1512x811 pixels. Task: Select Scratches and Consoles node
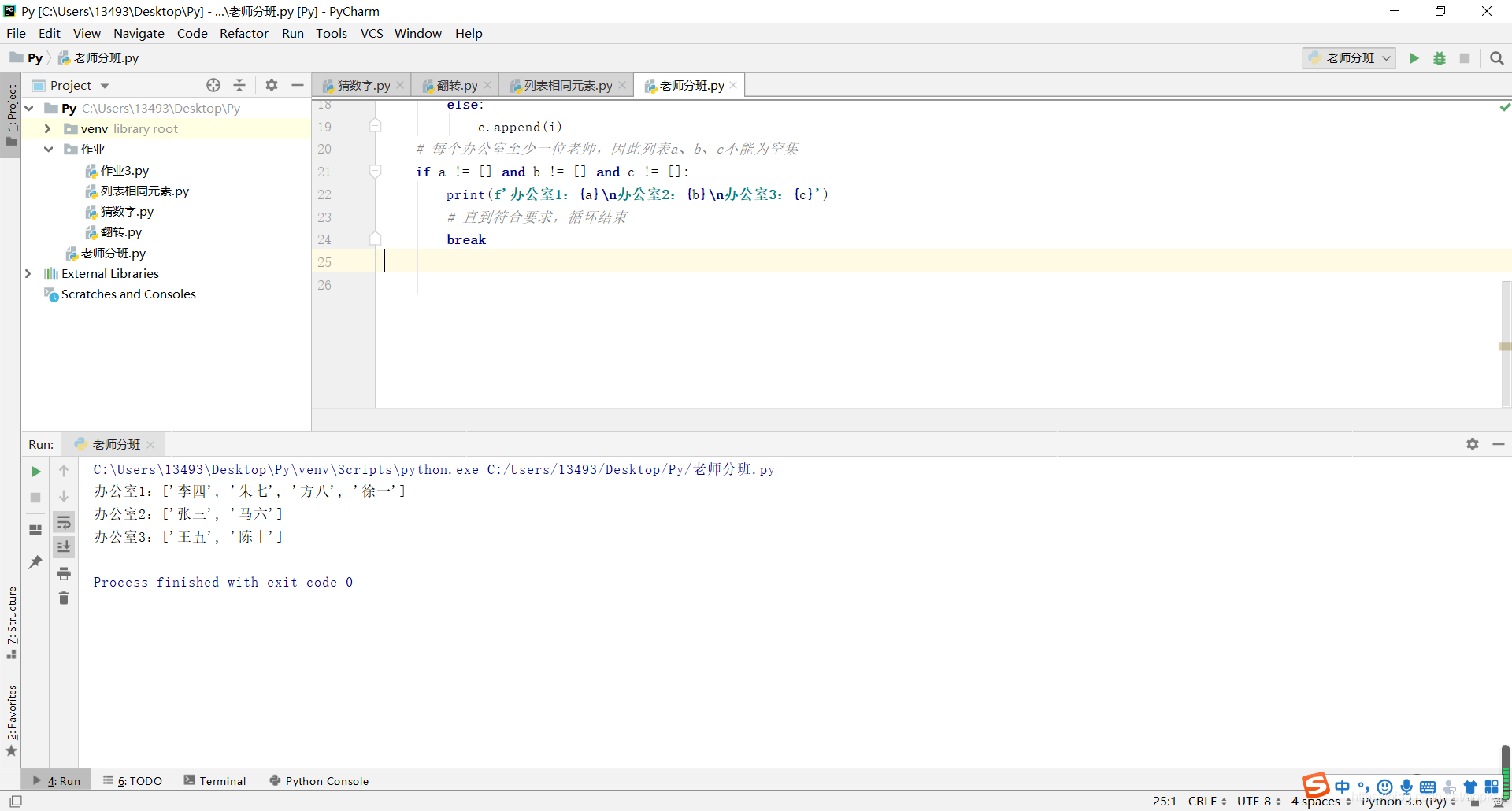[120, 294]
